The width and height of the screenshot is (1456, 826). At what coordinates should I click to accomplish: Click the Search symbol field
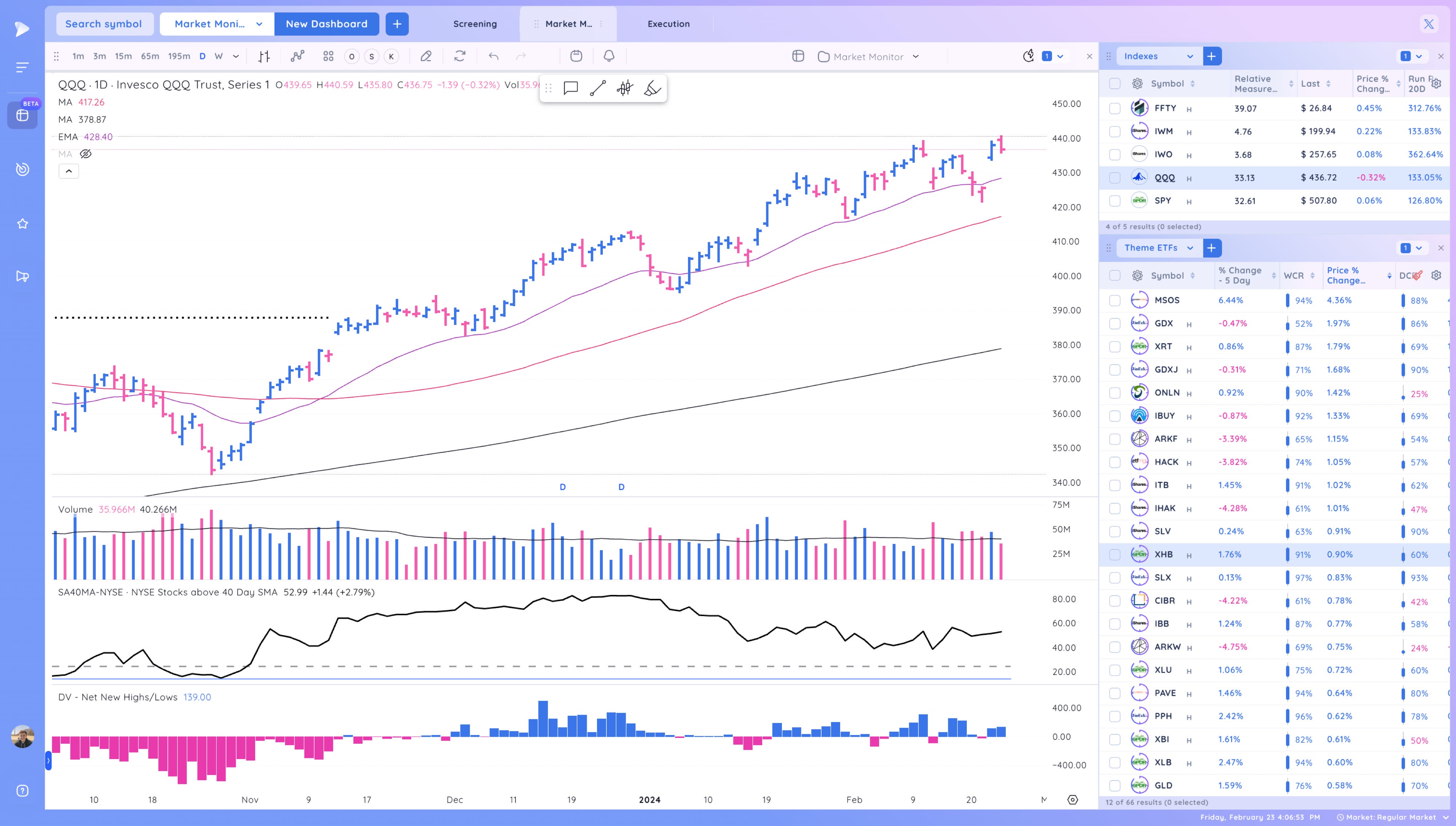coord(105,24)
